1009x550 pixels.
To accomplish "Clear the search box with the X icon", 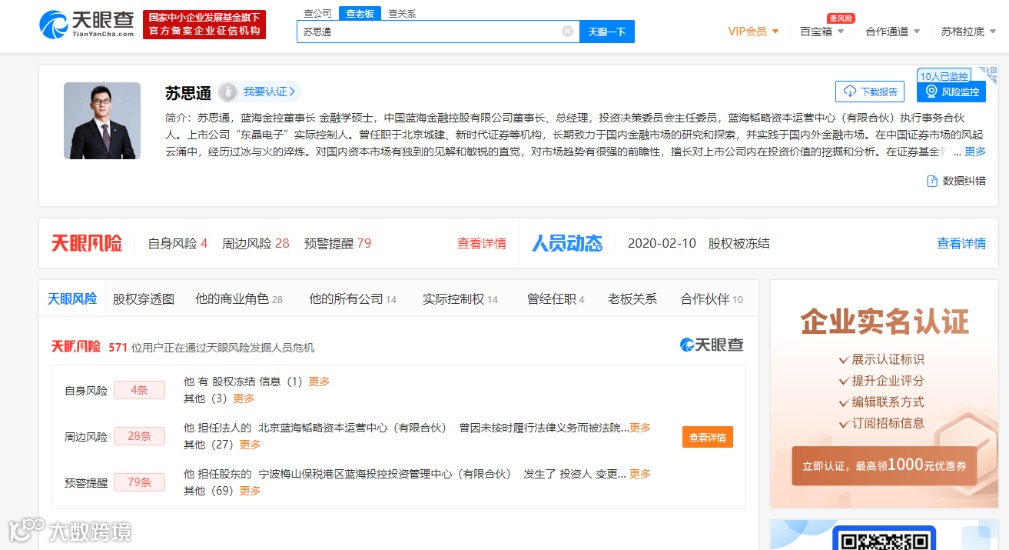I will coord(567,31).
